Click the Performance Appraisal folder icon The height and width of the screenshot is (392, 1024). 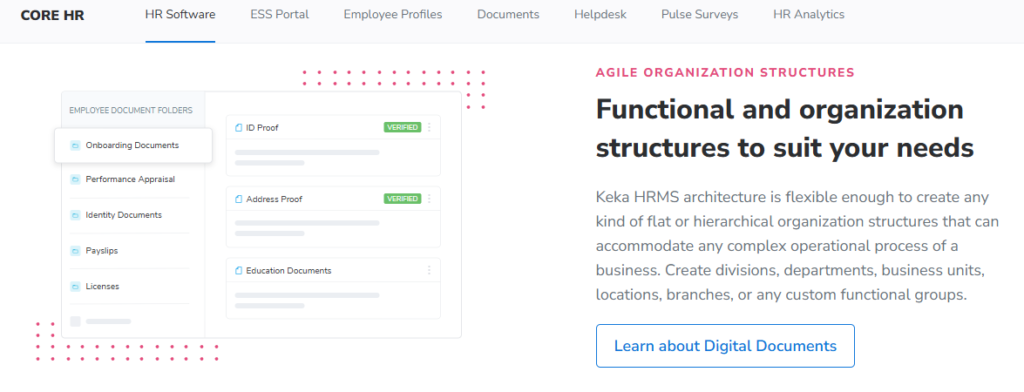(75, 179)
